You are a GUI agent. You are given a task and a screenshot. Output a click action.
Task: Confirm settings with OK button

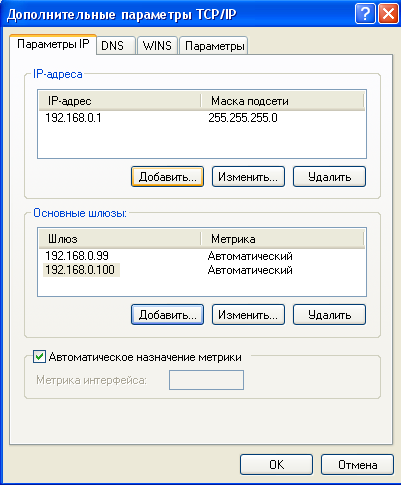276,464
